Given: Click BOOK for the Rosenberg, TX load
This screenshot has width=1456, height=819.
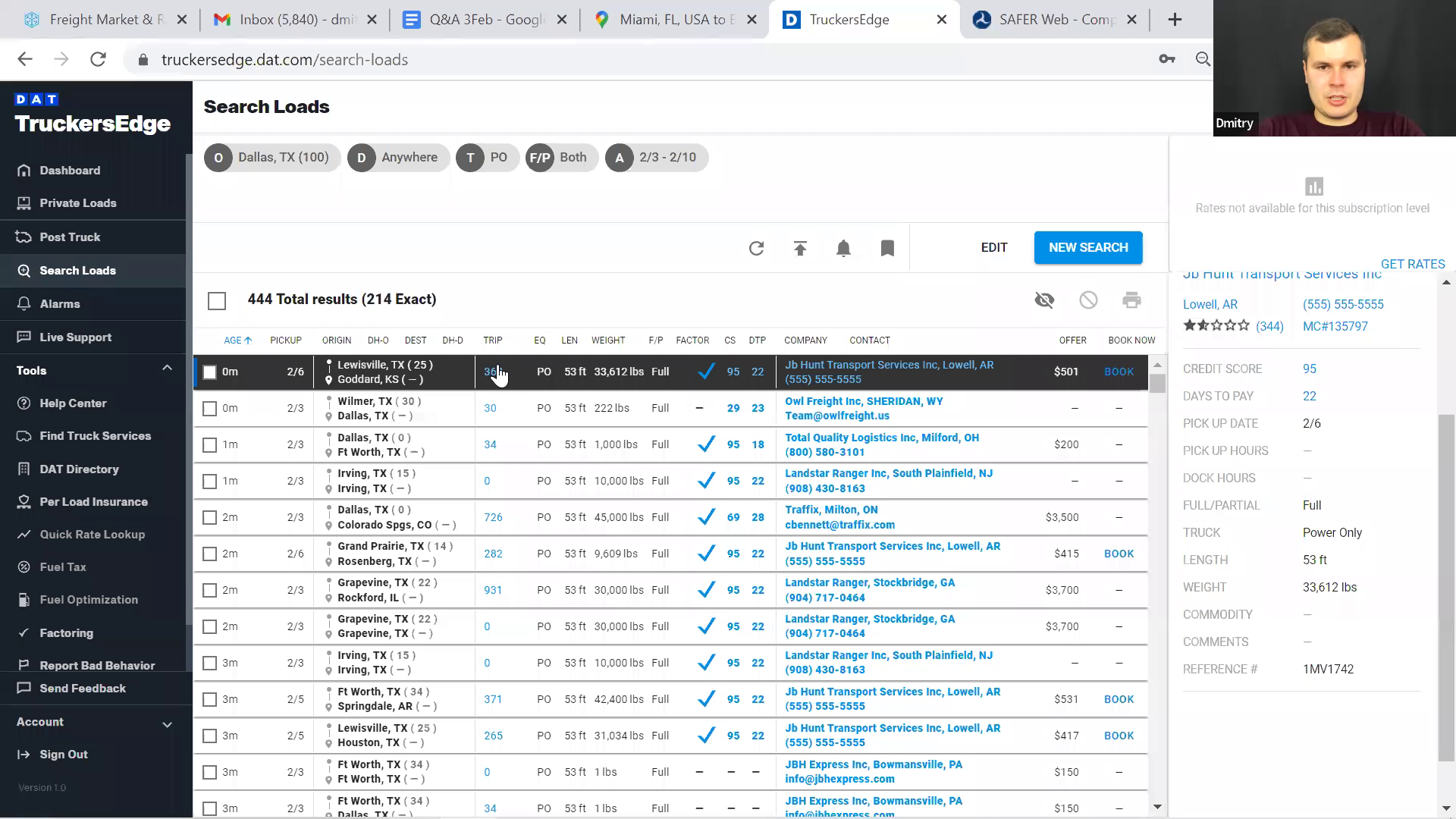Looking at the screenshot, I should (x=1119, y=554).
